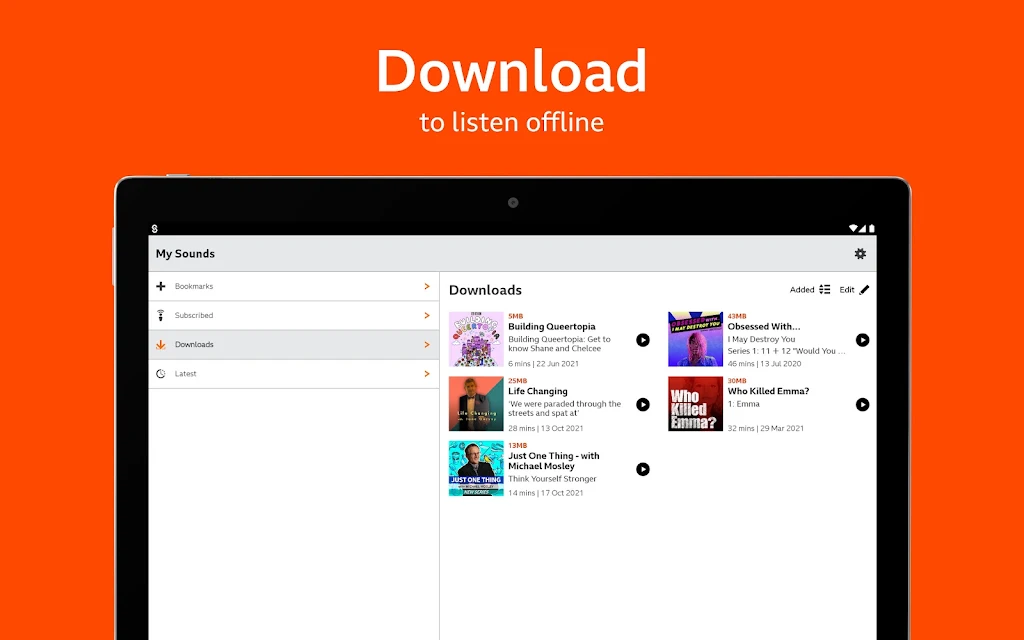Open the settings gear in My Sounds
This screenshot has height=640, width=1024.
point(860,253)
